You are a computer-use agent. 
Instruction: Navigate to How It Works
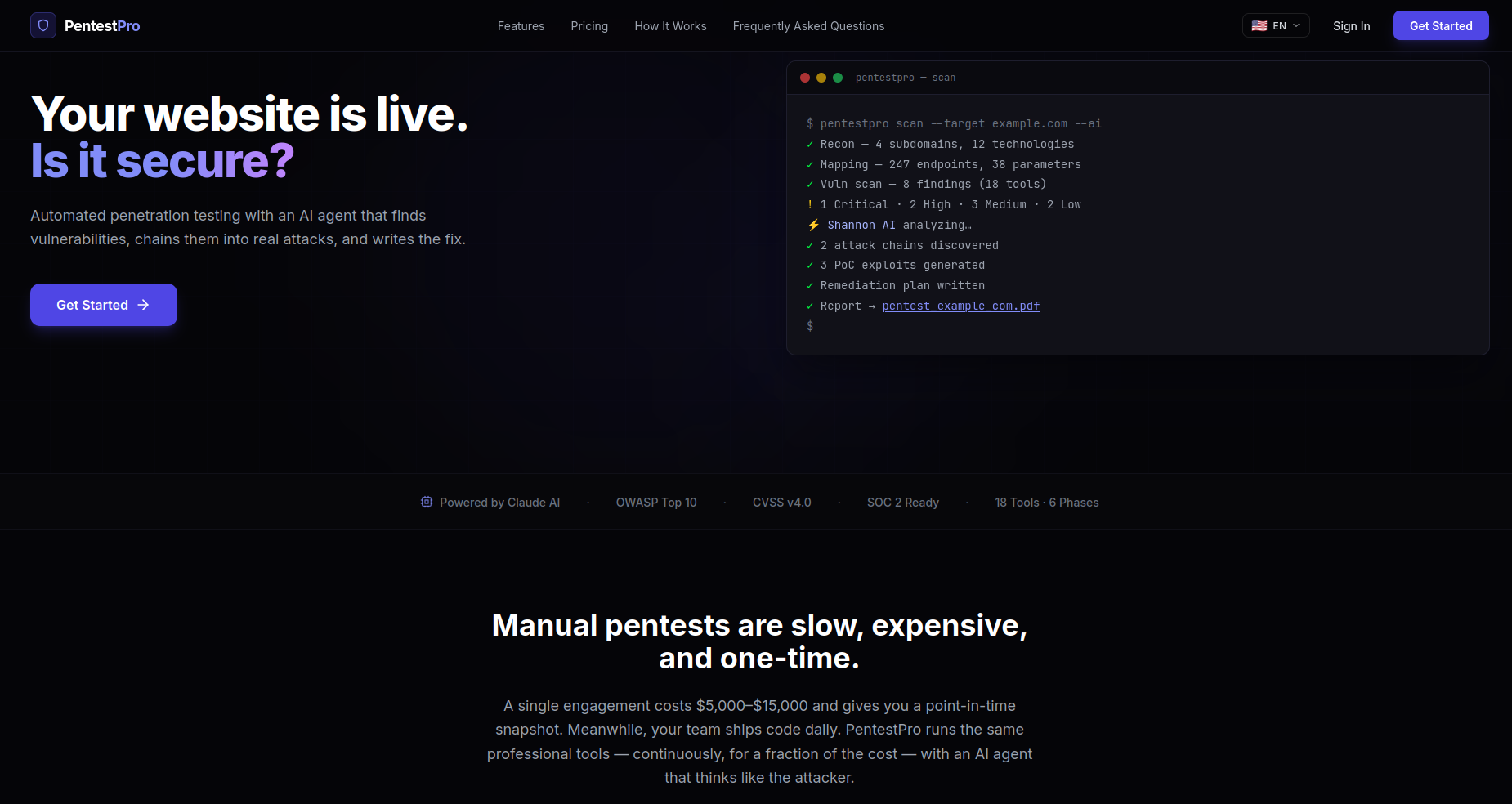(670, 26)
